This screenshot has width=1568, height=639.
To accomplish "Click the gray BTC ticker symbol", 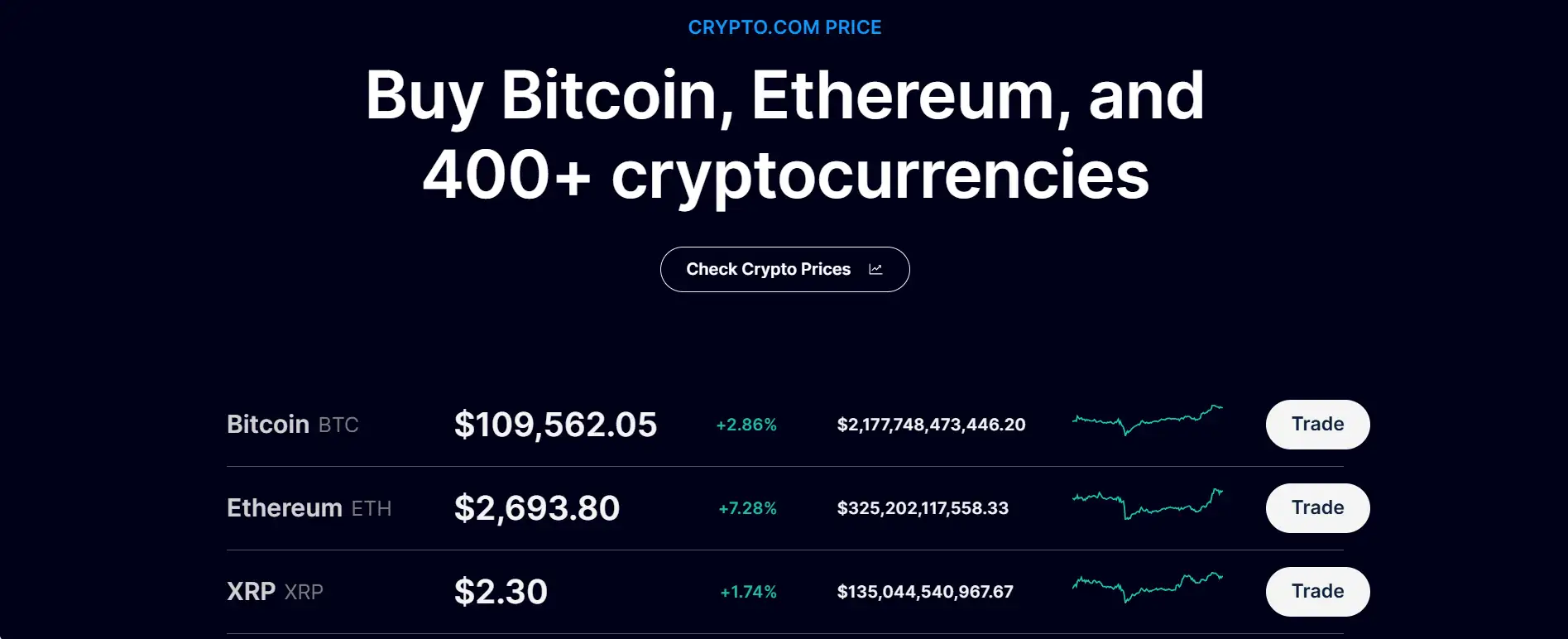I will 338,425.
